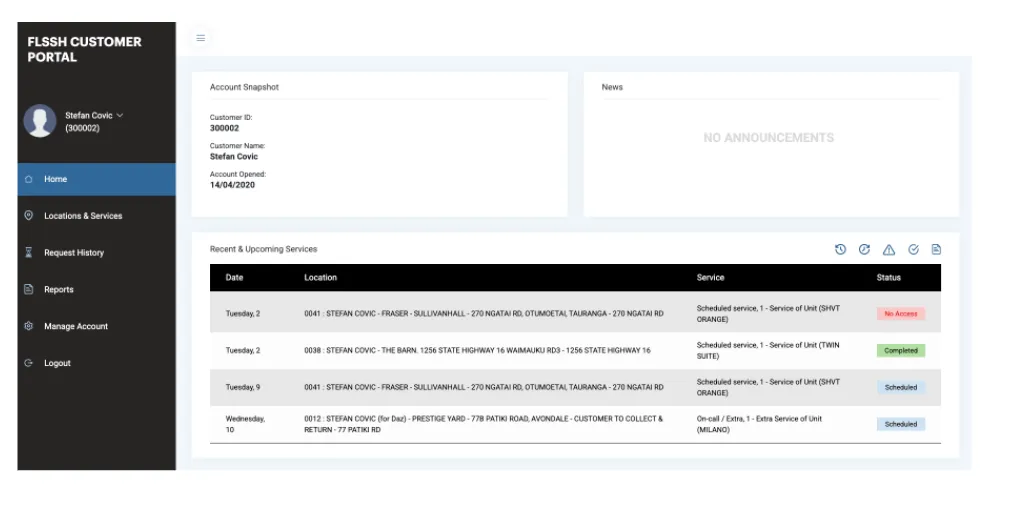Click Stefan Covic name in Account Snapshot
Image resolution: width=1028 pixels, height=510 pixels.
(234, 157)
